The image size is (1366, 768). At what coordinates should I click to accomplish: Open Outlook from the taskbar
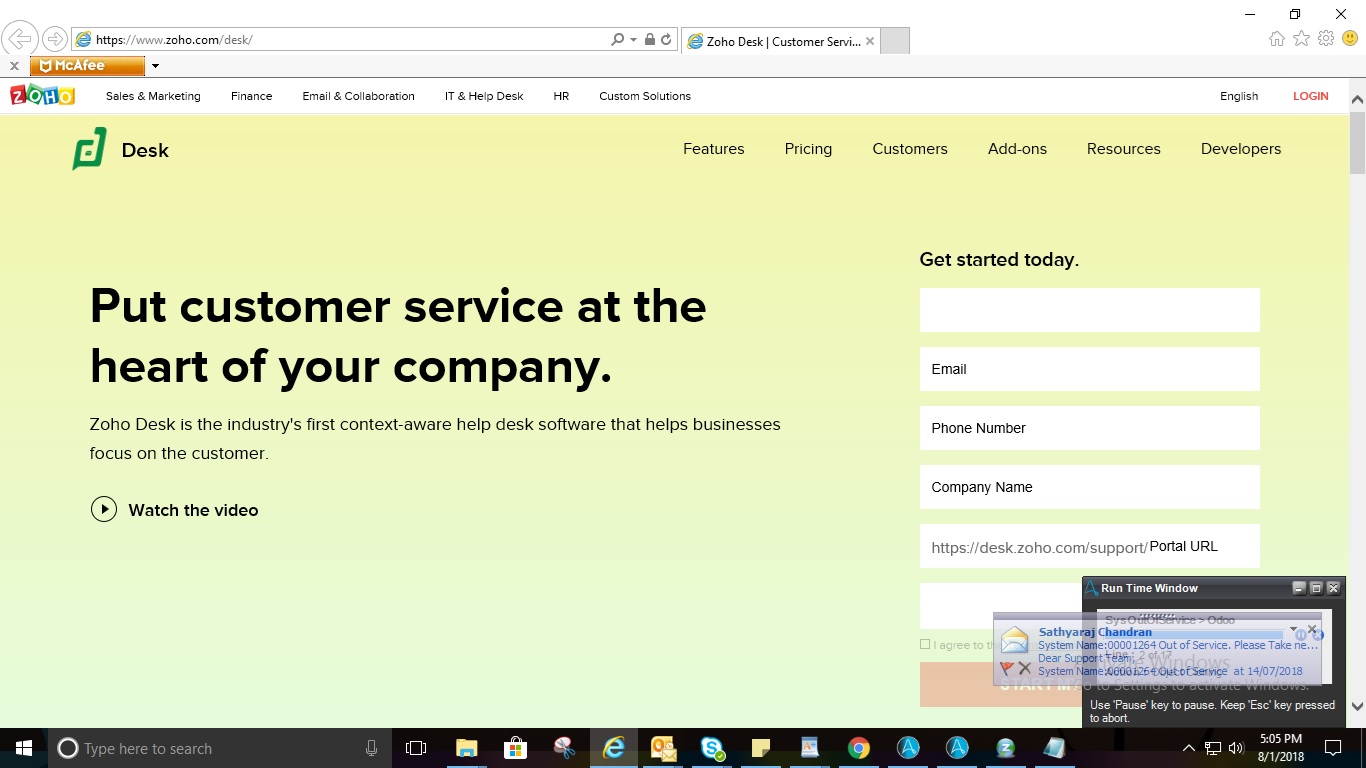663,748
